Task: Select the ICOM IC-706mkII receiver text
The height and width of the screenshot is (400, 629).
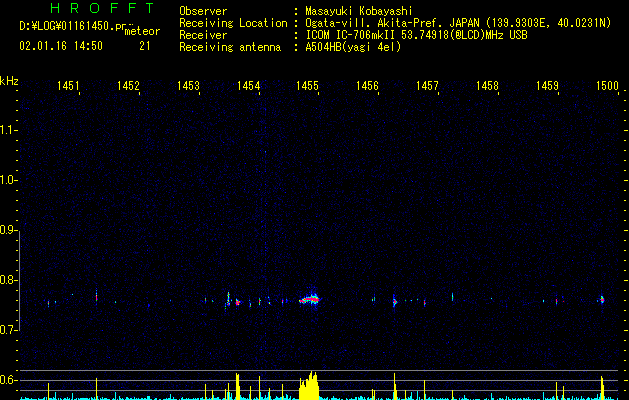Action: 416,35
